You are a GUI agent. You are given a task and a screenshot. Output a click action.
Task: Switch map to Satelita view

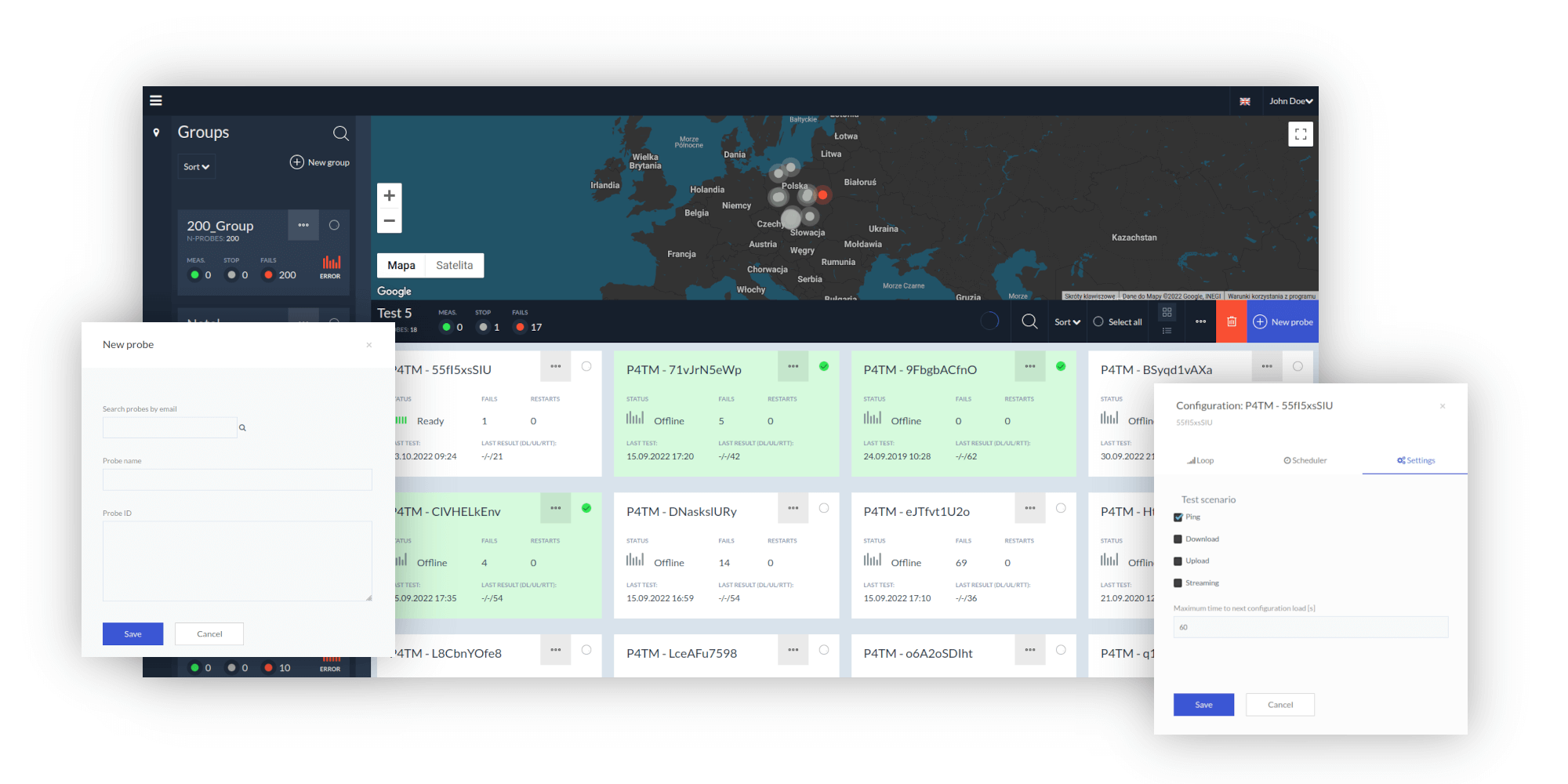click(x=454, y=266)
